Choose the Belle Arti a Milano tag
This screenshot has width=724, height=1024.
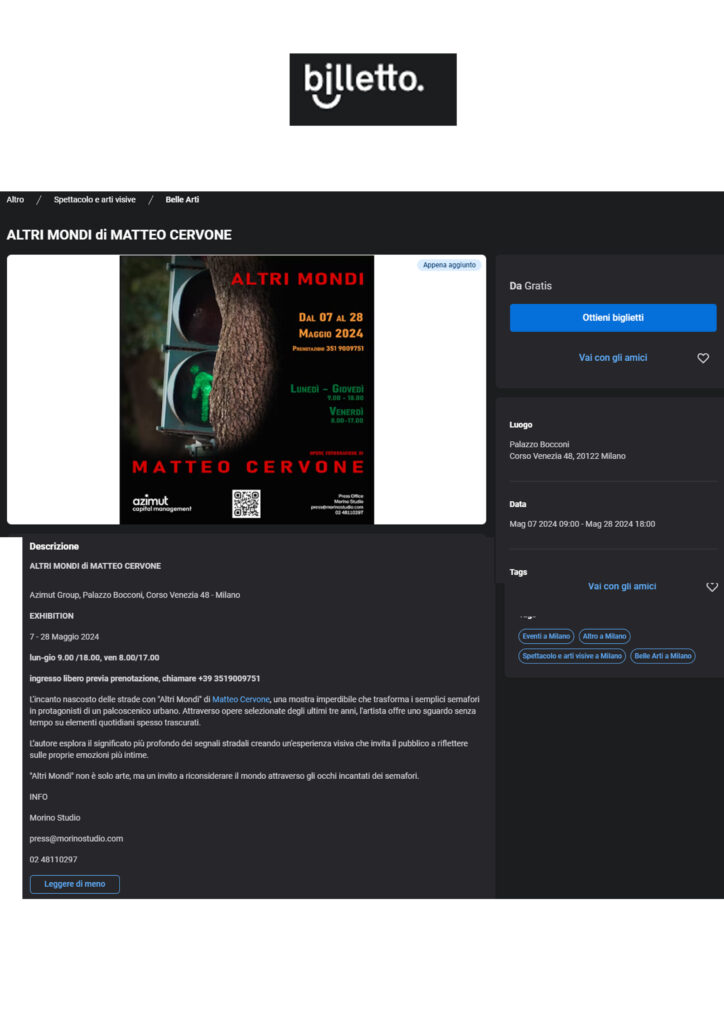663,656
